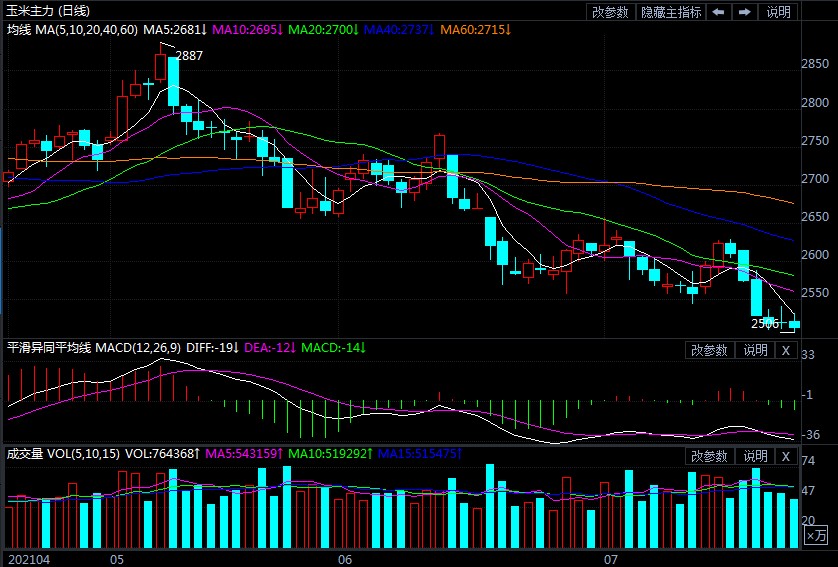Click the 2887 high price marker
The width and height of the screenshot is (838, 567).
pyautogui.click(x=189, y=56)
